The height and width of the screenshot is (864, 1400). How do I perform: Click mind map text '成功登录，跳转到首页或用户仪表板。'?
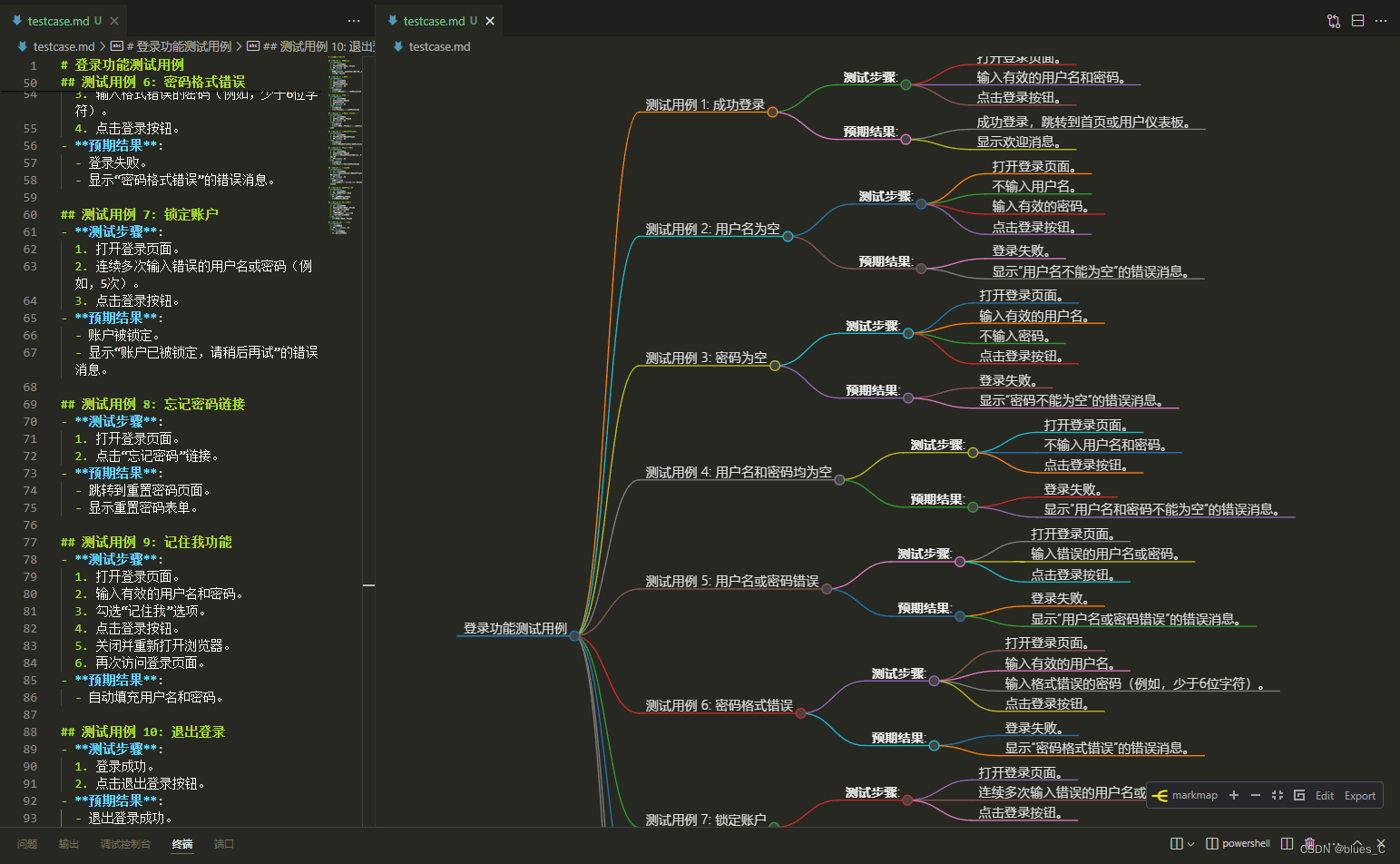(1083, 122)
